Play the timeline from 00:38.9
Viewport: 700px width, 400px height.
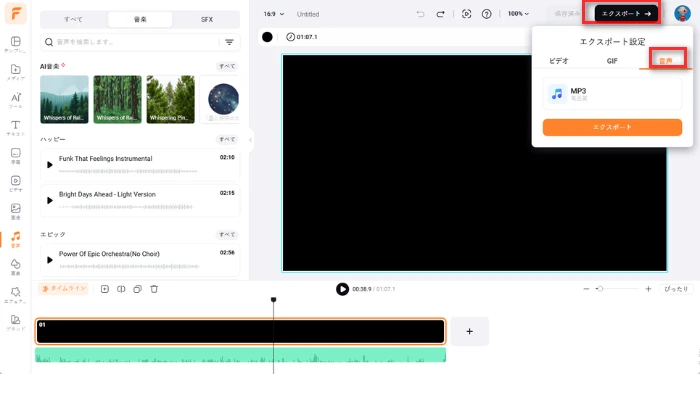[342, 289]
